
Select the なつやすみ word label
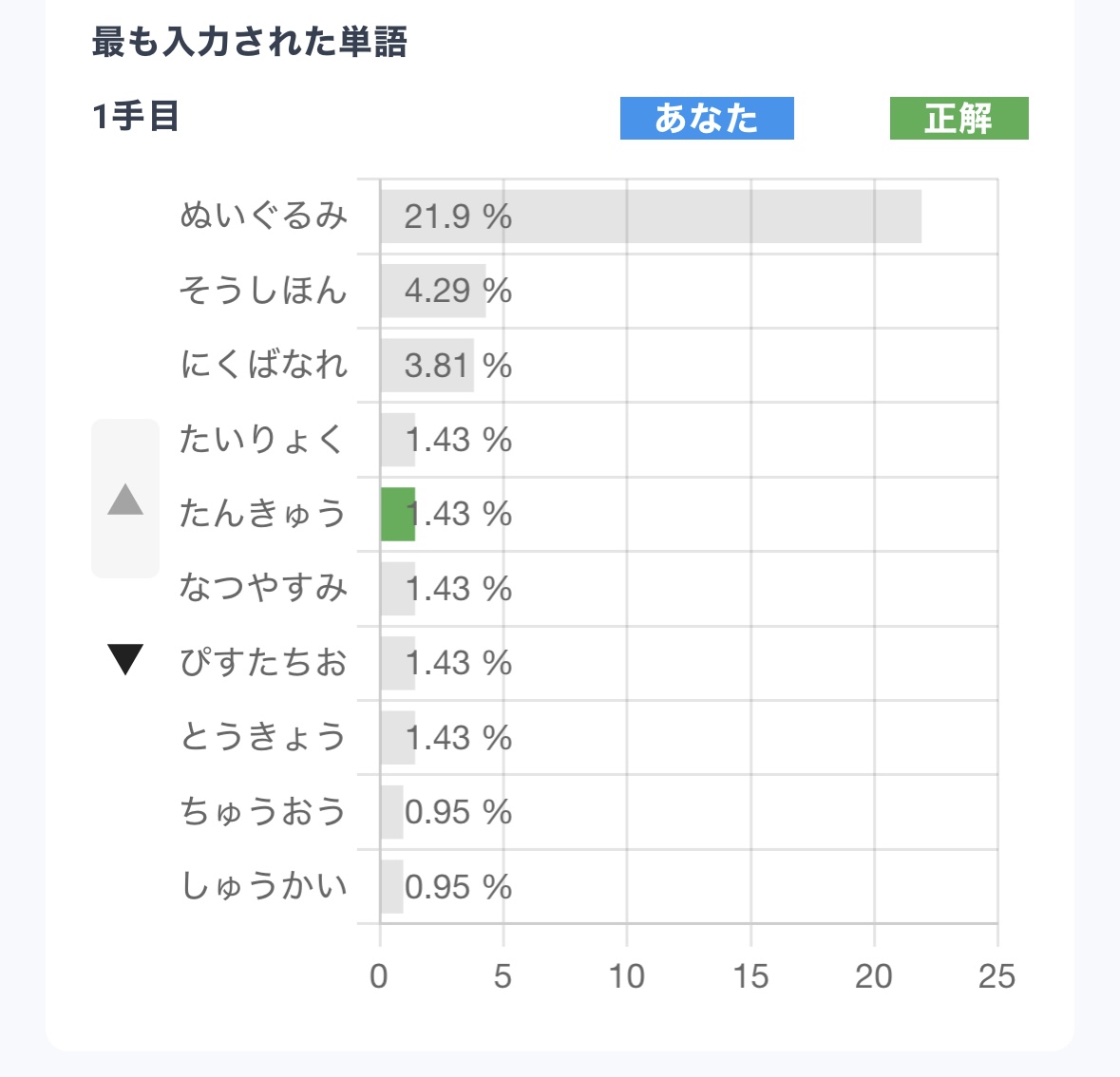(x=263, y=588)
